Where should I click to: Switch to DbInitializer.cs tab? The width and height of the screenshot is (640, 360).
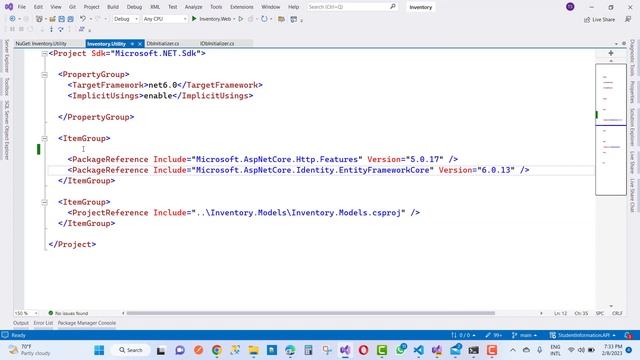162,43
